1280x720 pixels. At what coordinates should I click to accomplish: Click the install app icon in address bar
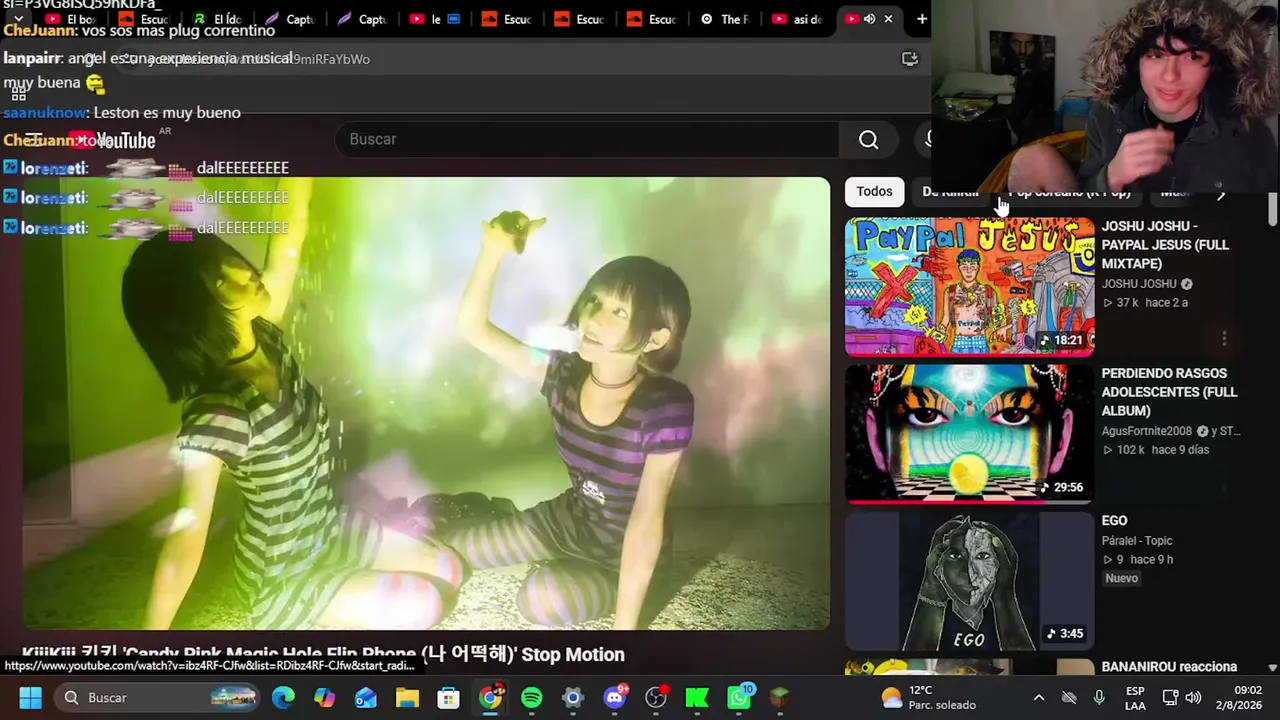(x=909, y=59)
